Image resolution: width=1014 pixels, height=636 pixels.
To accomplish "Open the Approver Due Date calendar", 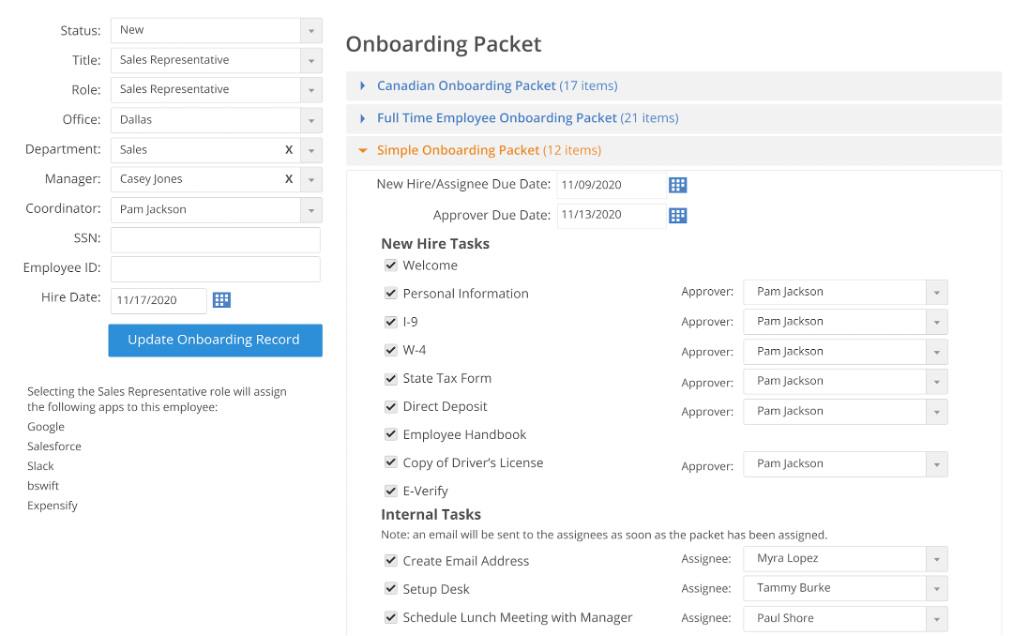I will pos(678,214).
